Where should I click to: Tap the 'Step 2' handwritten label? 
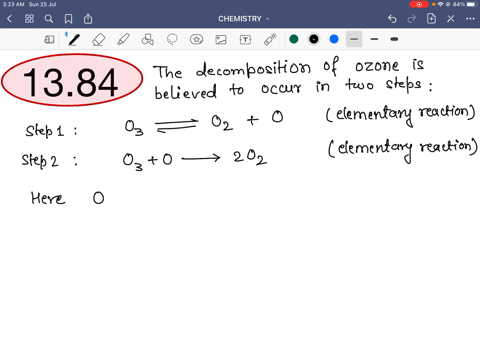click(x=40, y=161)
